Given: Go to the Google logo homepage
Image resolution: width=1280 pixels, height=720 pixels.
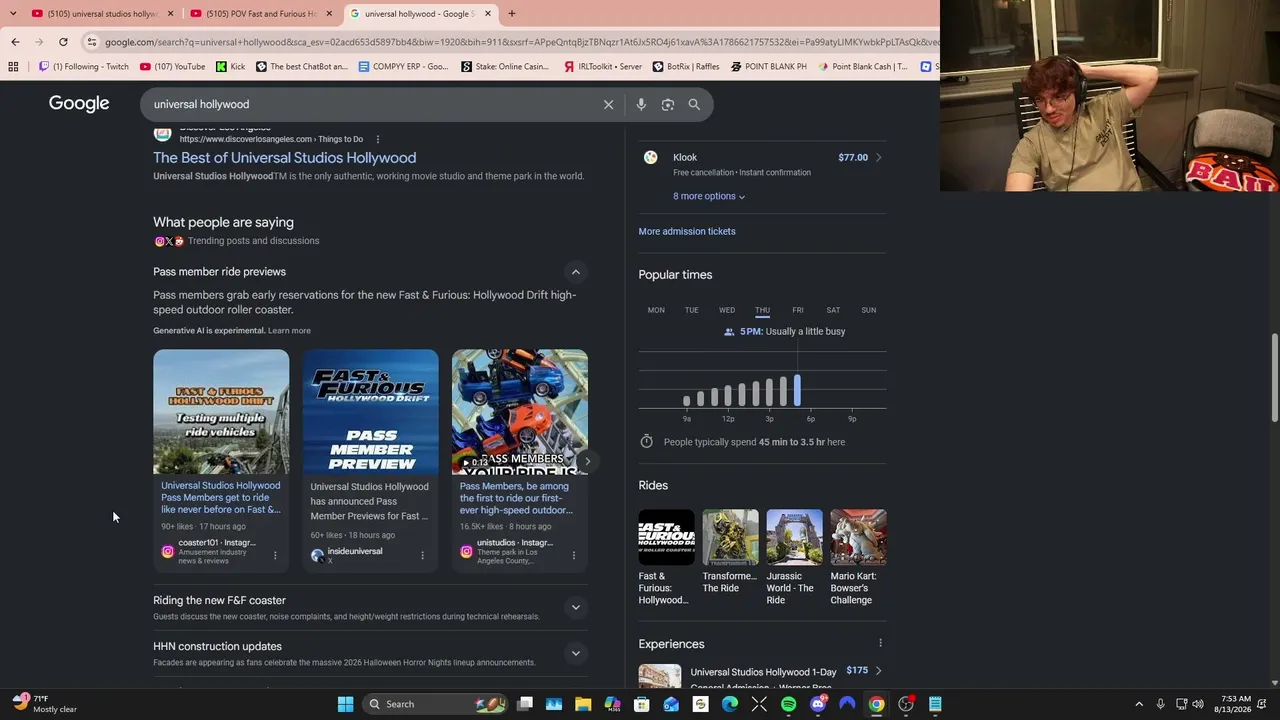Looking at the screenshot, I should (79, 104).
